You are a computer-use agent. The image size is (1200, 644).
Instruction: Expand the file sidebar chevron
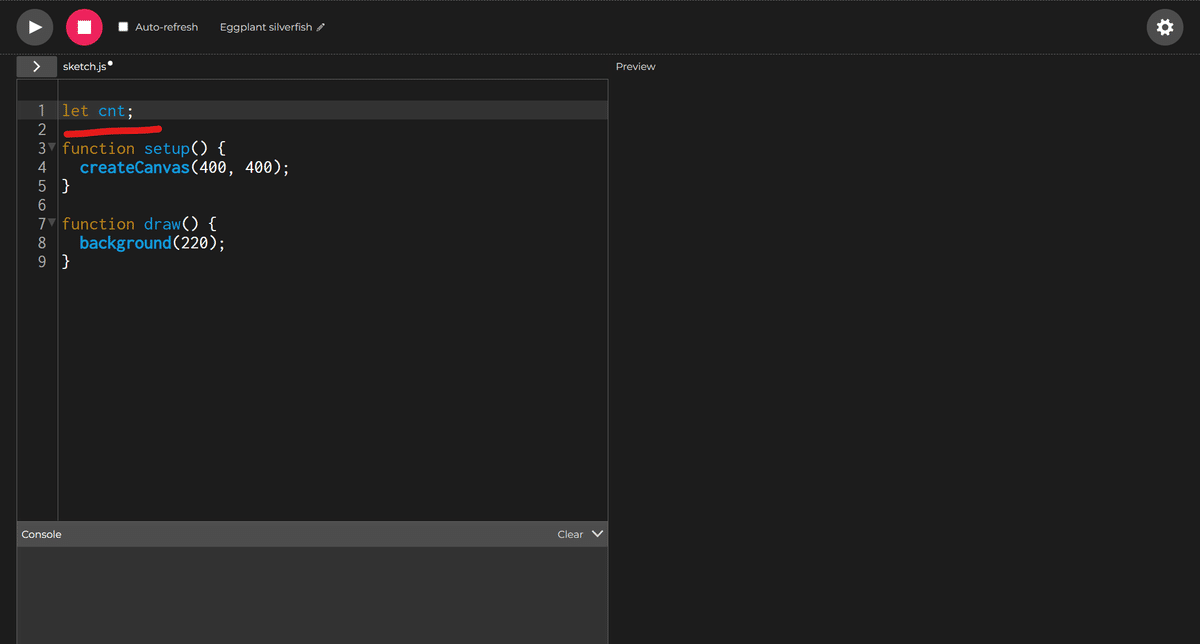pos(37,66)
